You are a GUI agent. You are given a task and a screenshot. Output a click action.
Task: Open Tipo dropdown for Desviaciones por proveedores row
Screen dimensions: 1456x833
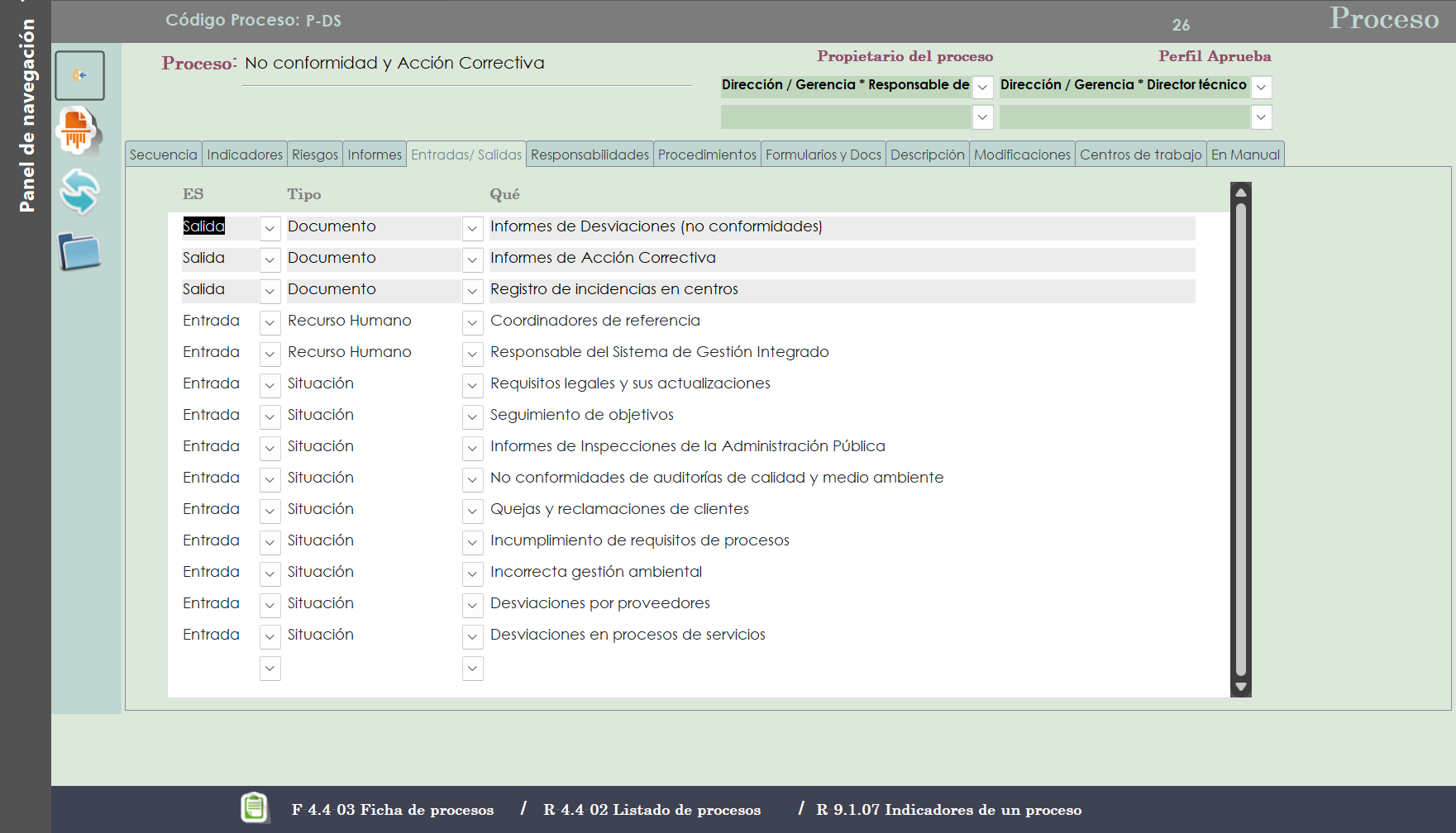[472, 605]
